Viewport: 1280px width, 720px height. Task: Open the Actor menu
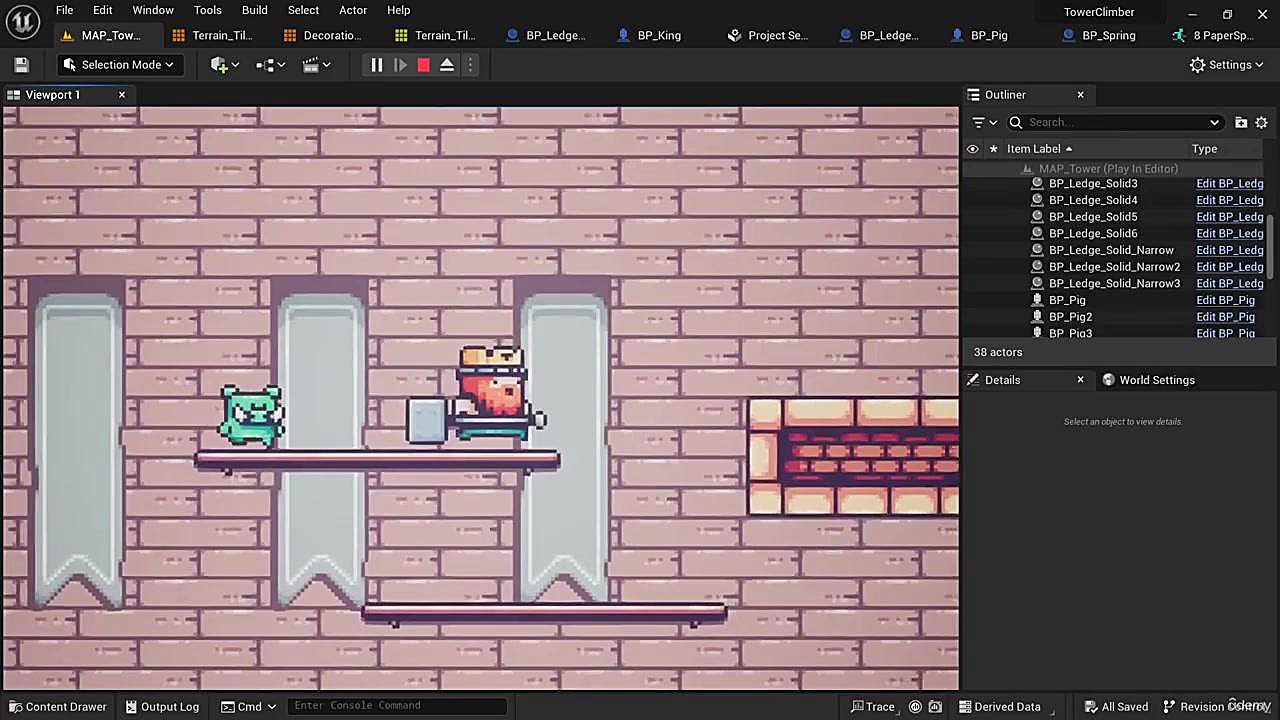(x=353, y=10)
